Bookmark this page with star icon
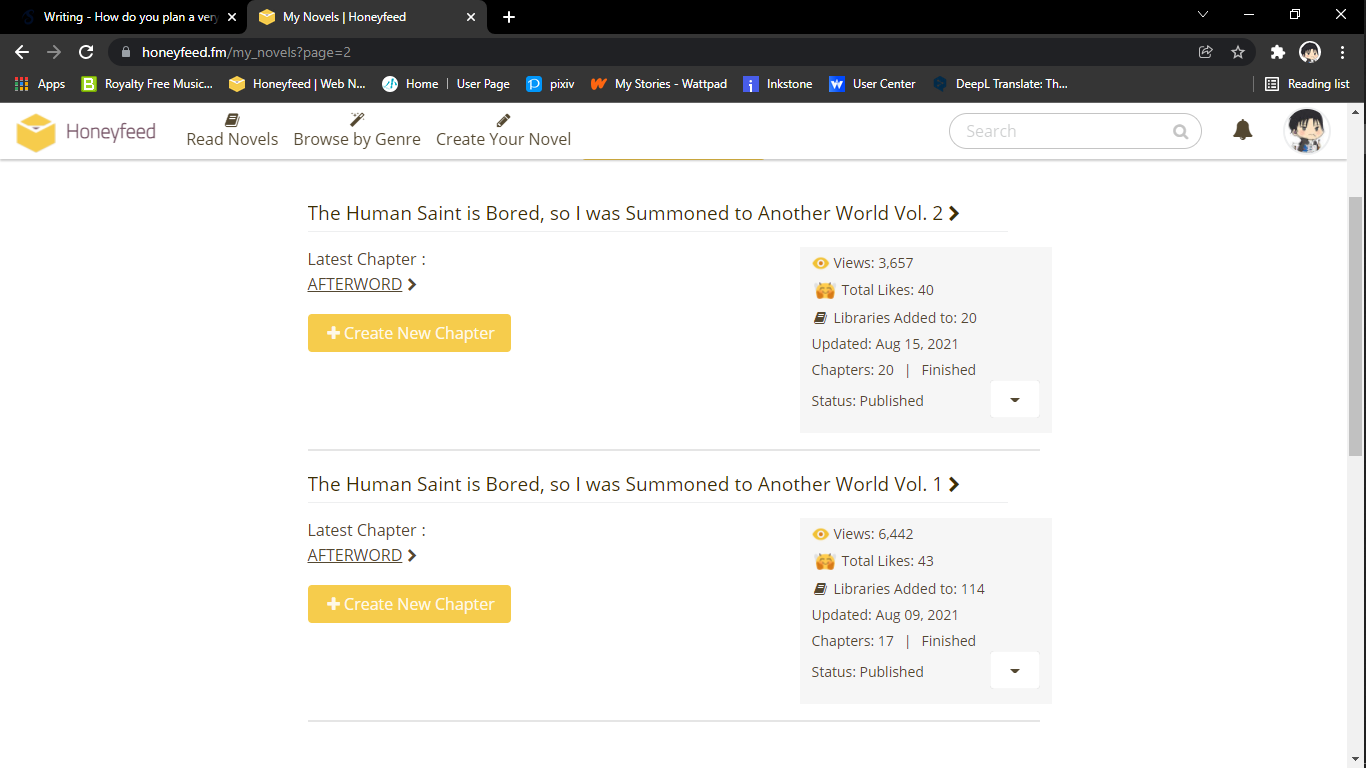 coord(1238,52)
